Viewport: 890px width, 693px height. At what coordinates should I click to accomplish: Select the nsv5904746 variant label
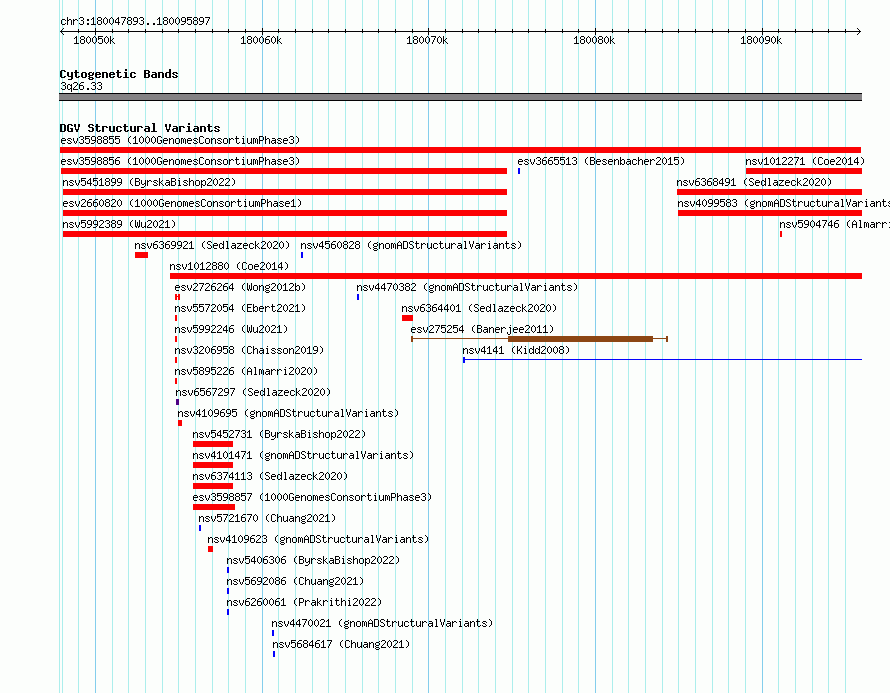click(834, 224)
